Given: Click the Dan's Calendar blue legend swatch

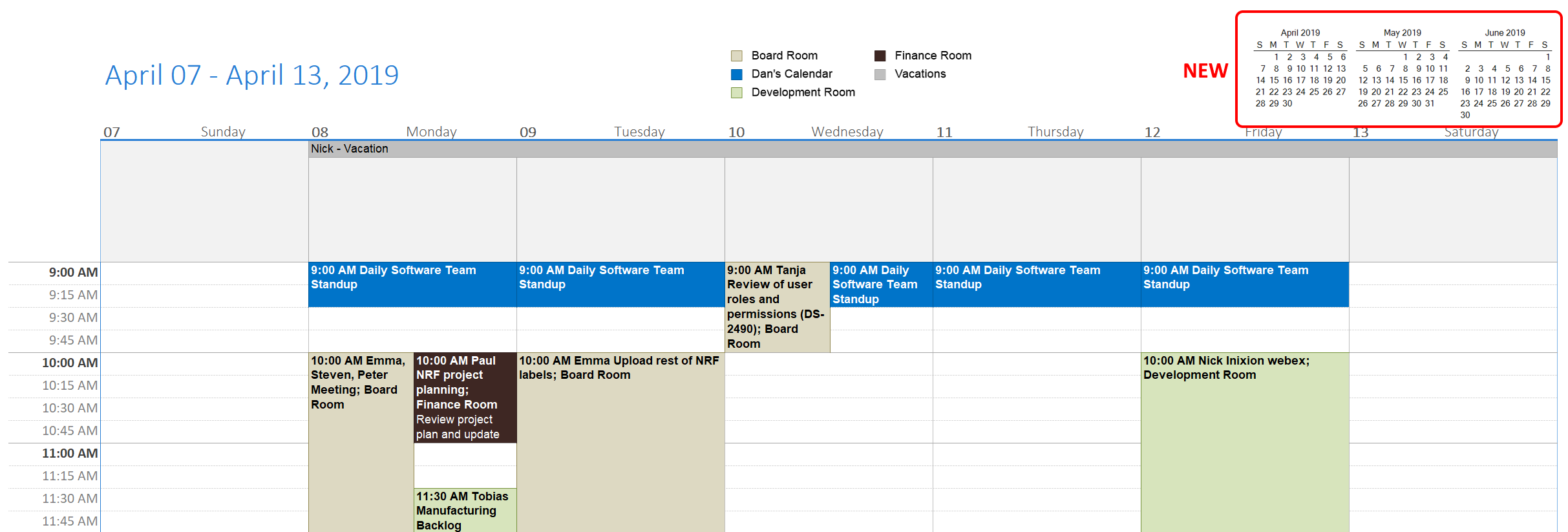Looking at the screenshot, I should click(x=736, y=74).
